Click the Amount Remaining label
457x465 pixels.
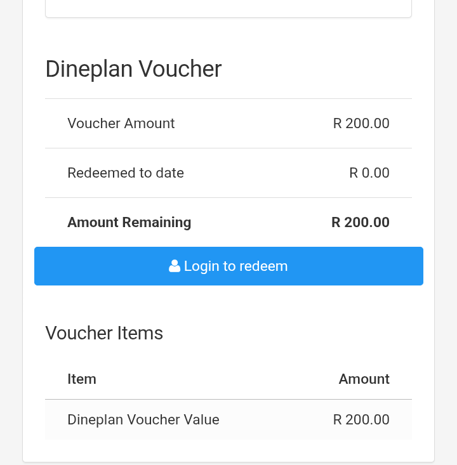tap(129, 222)
